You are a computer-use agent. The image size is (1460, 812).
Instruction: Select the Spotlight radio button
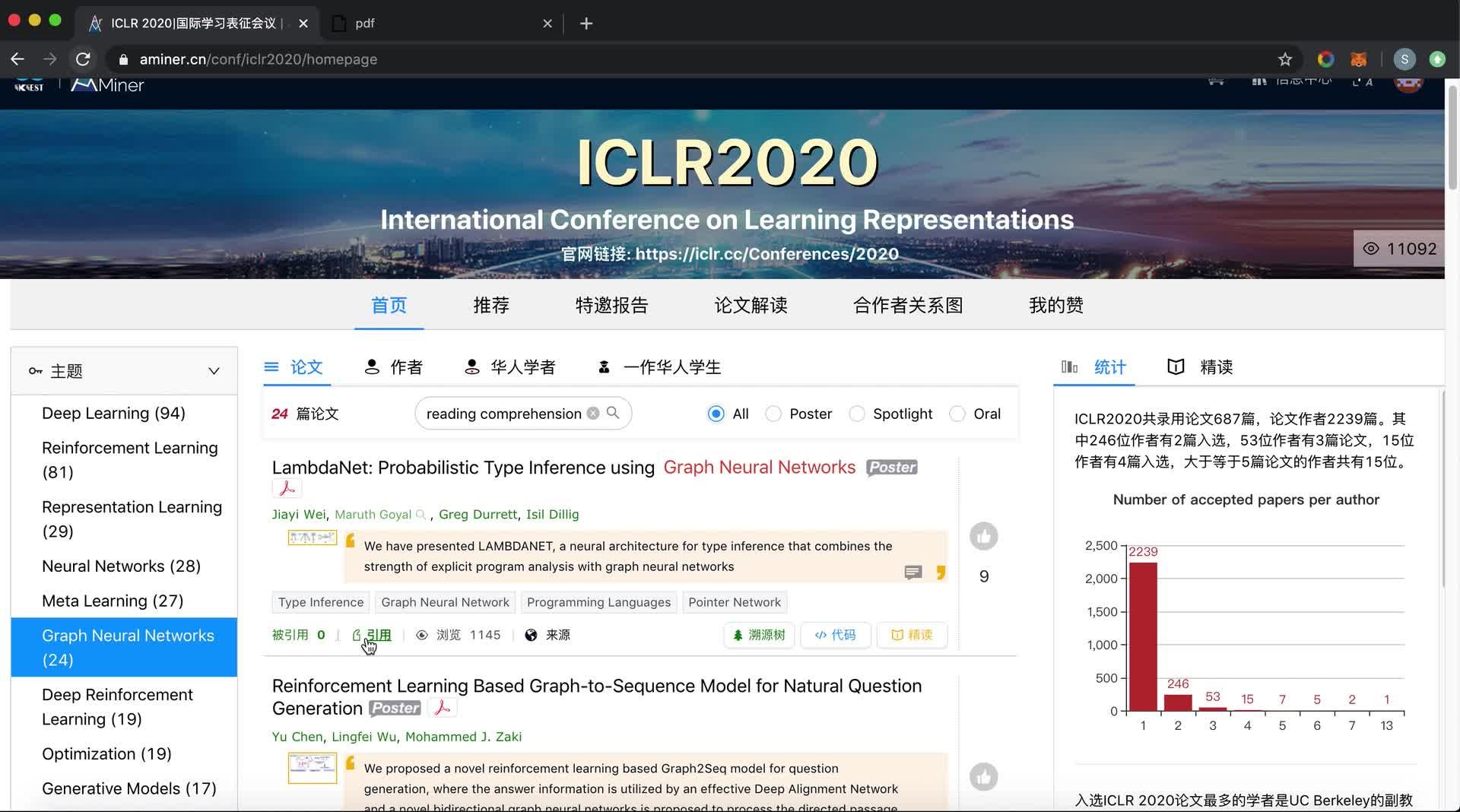(x=856, y=414)
